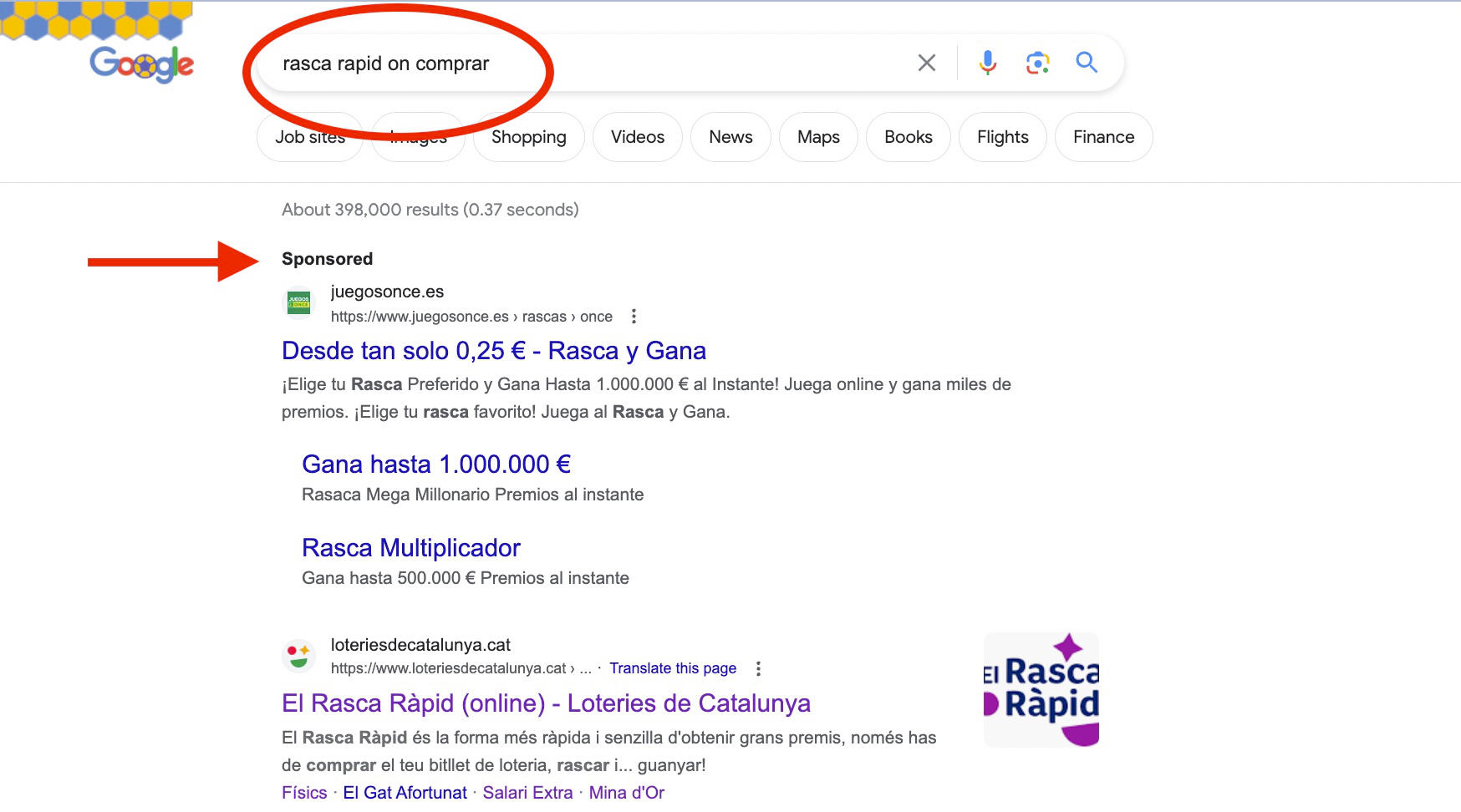Click 'About 398,000 results' text
Image resolution: width=1461 pixels, height=812 pixels.
click(430, 210)
